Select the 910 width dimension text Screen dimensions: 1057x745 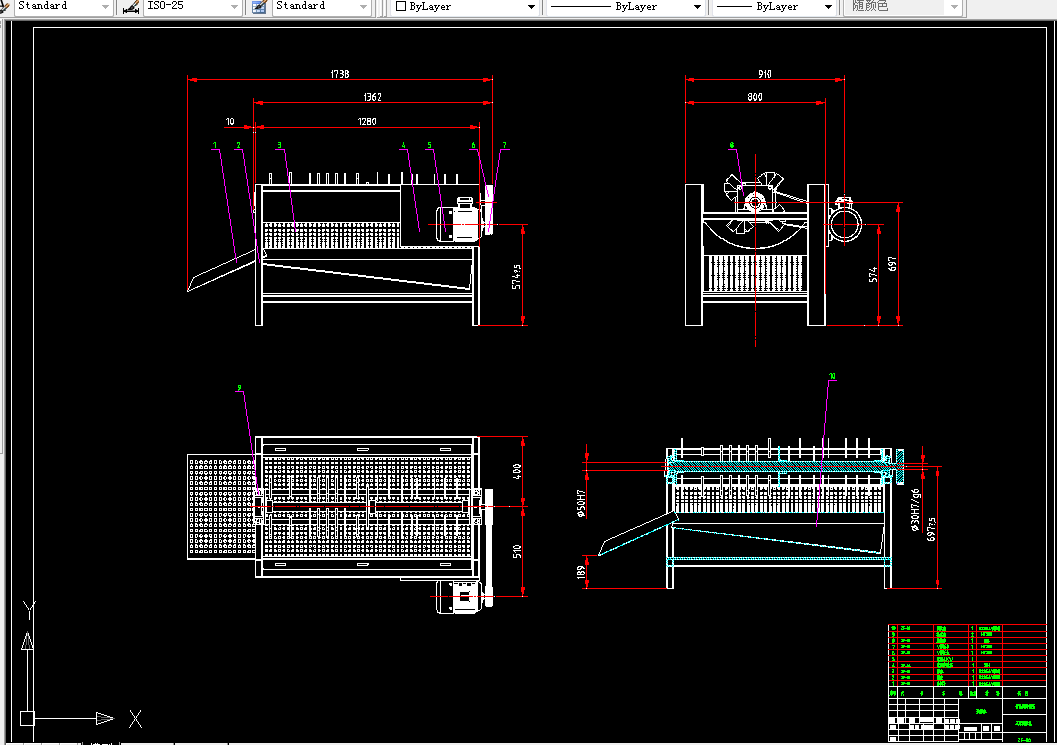(x=764, y=73)
